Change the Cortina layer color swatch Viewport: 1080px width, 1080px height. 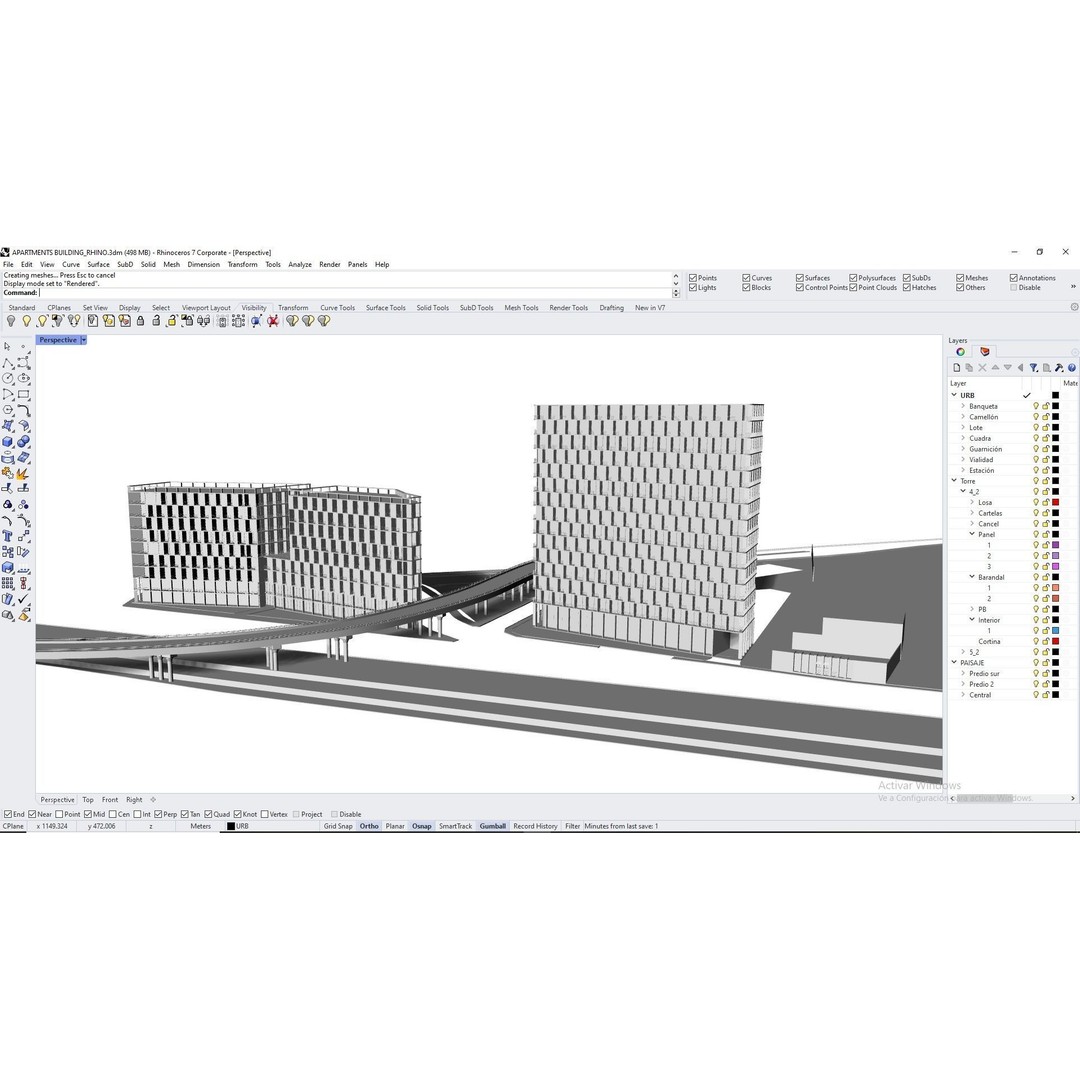tap(1055, 641)
